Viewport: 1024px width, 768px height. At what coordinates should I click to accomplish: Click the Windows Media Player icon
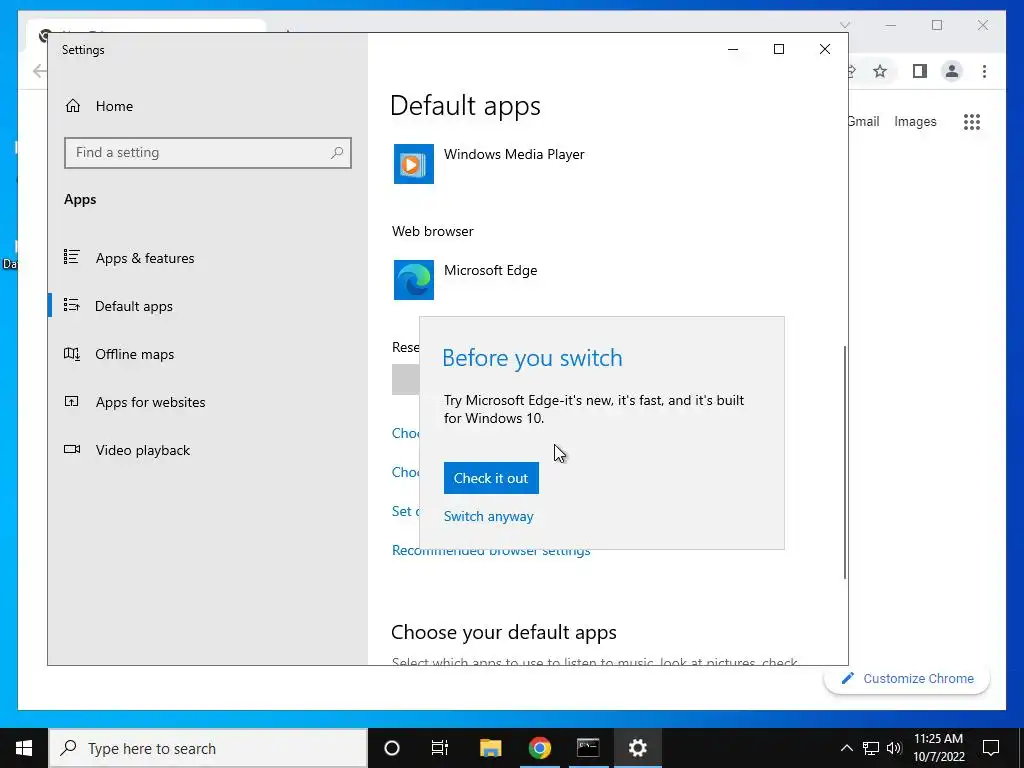[414, 164]
